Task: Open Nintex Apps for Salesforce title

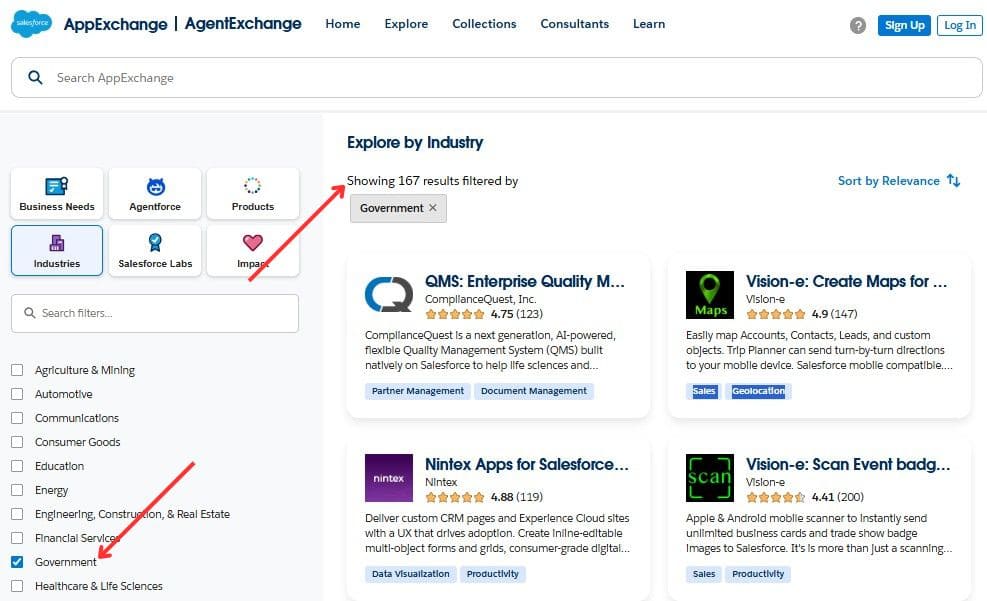Action: [x=526, y=464]
